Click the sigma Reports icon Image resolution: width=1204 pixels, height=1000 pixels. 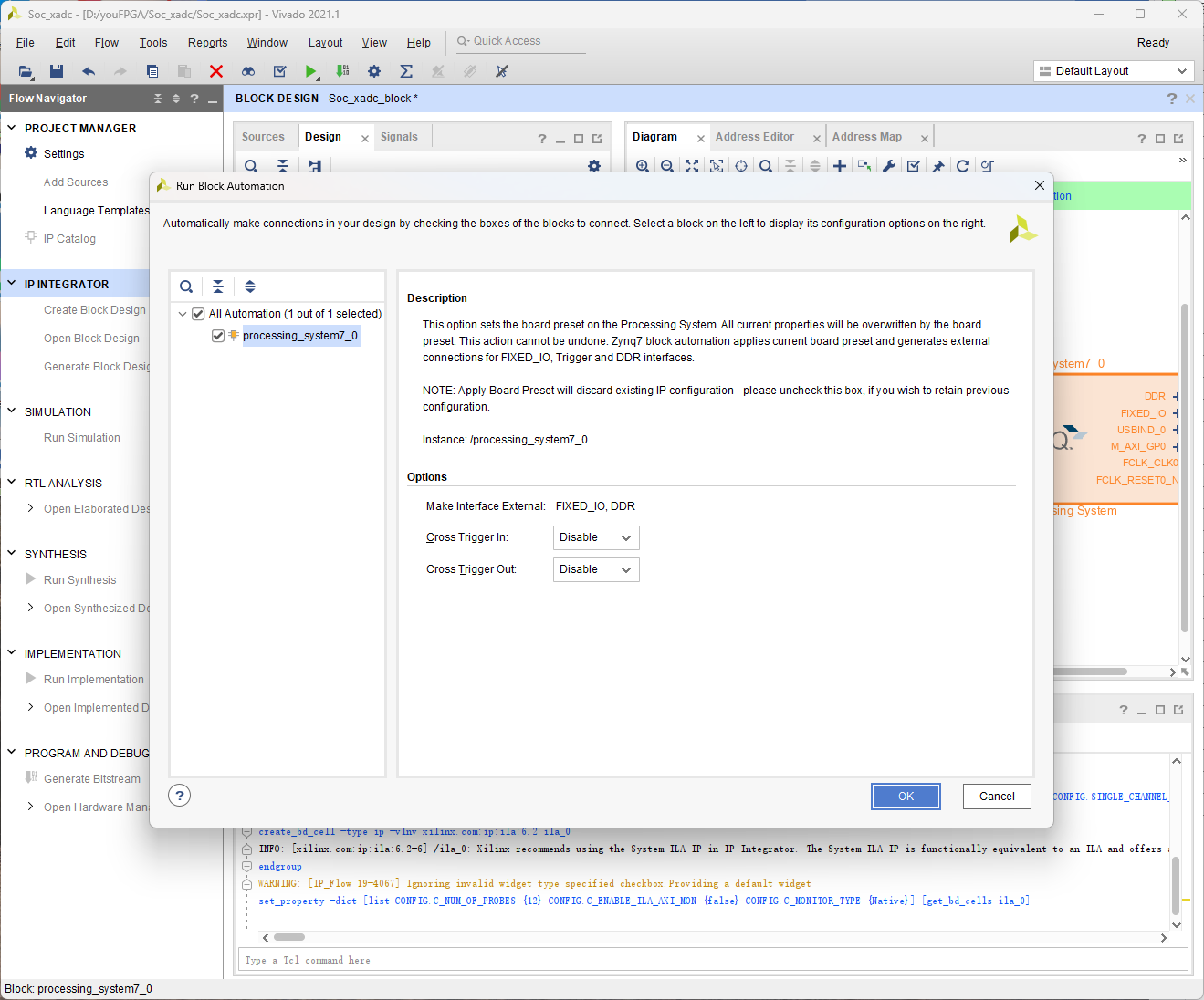406,71
